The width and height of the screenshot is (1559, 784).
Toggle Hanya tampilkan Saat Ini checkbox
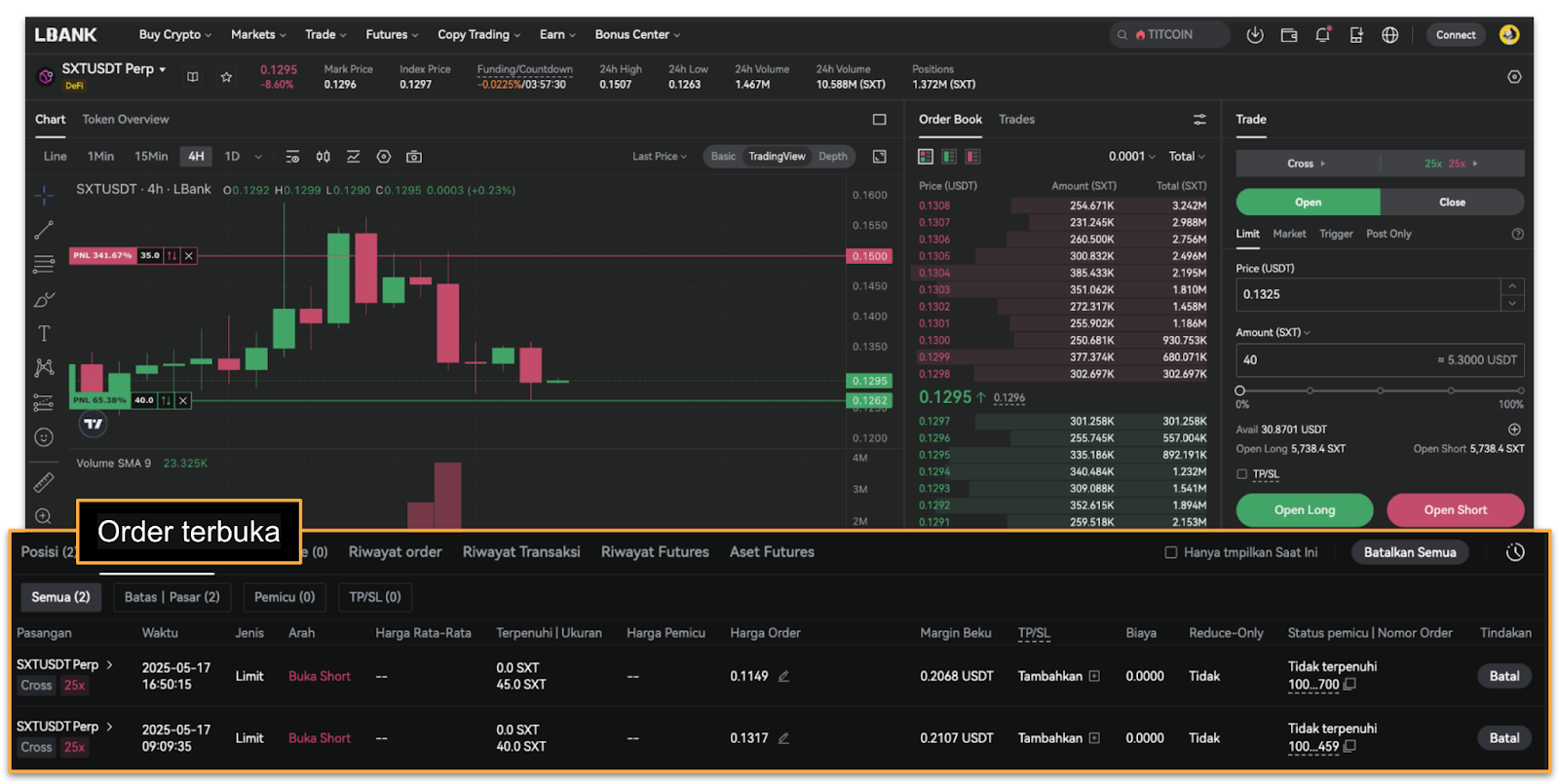click(x=1171, y=552)
